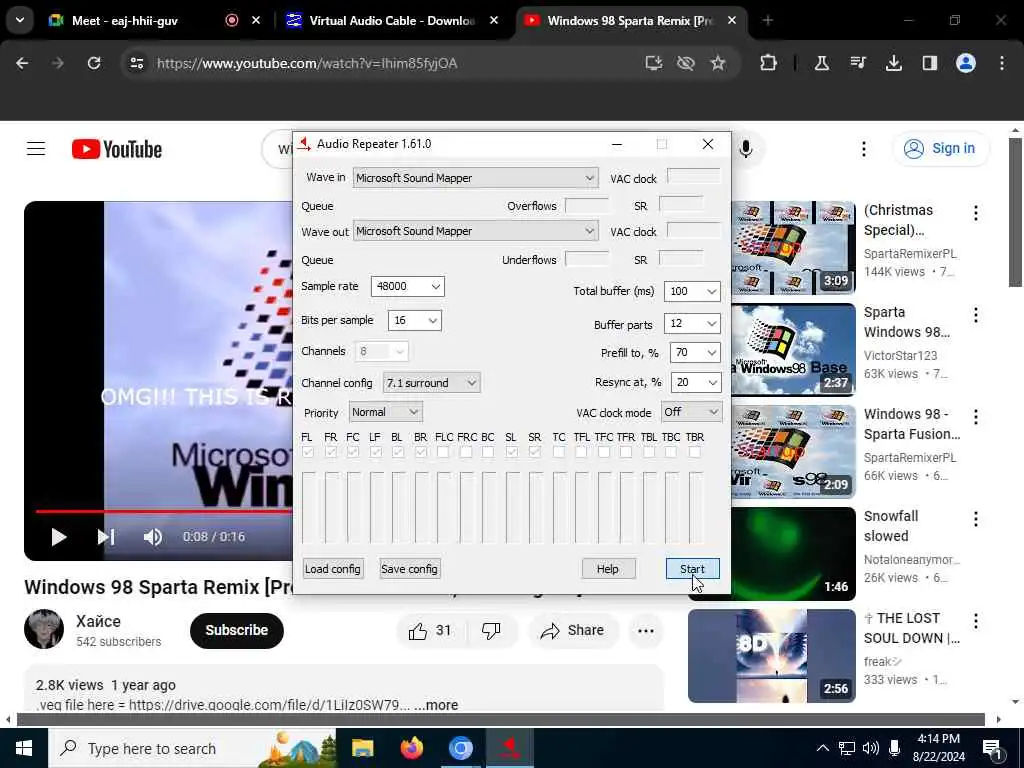
Task: Click Start button in Audio Repeater
Action: tap(692, 569)
